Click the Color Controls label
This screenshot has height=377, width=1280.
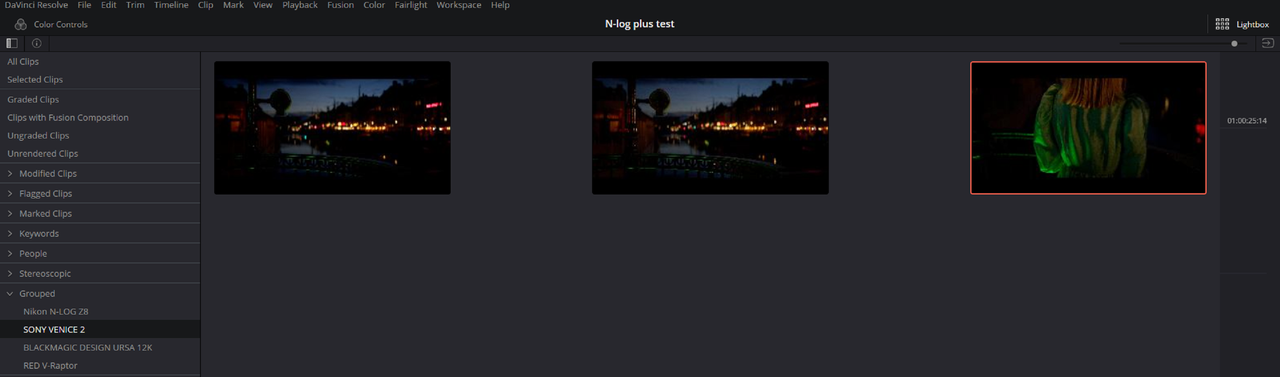(x=61, y=24)
